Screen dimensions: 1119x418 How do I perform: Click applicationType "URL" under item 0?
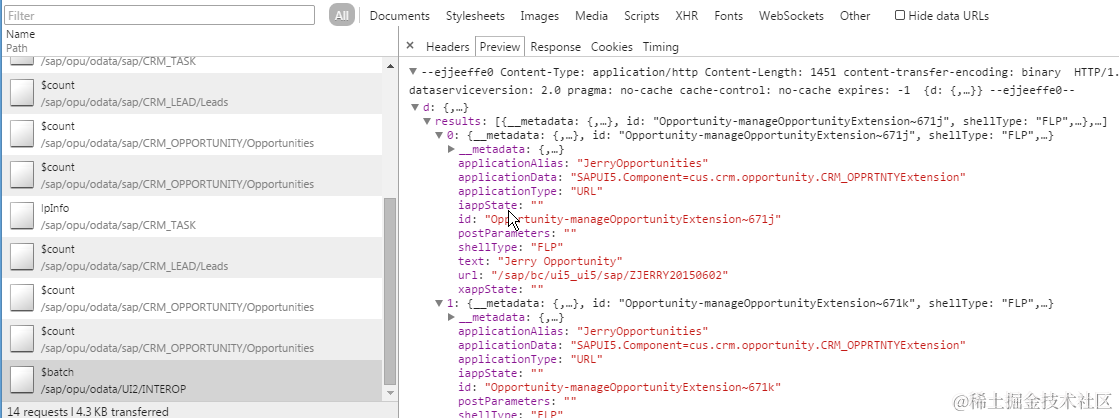point(586,191)
